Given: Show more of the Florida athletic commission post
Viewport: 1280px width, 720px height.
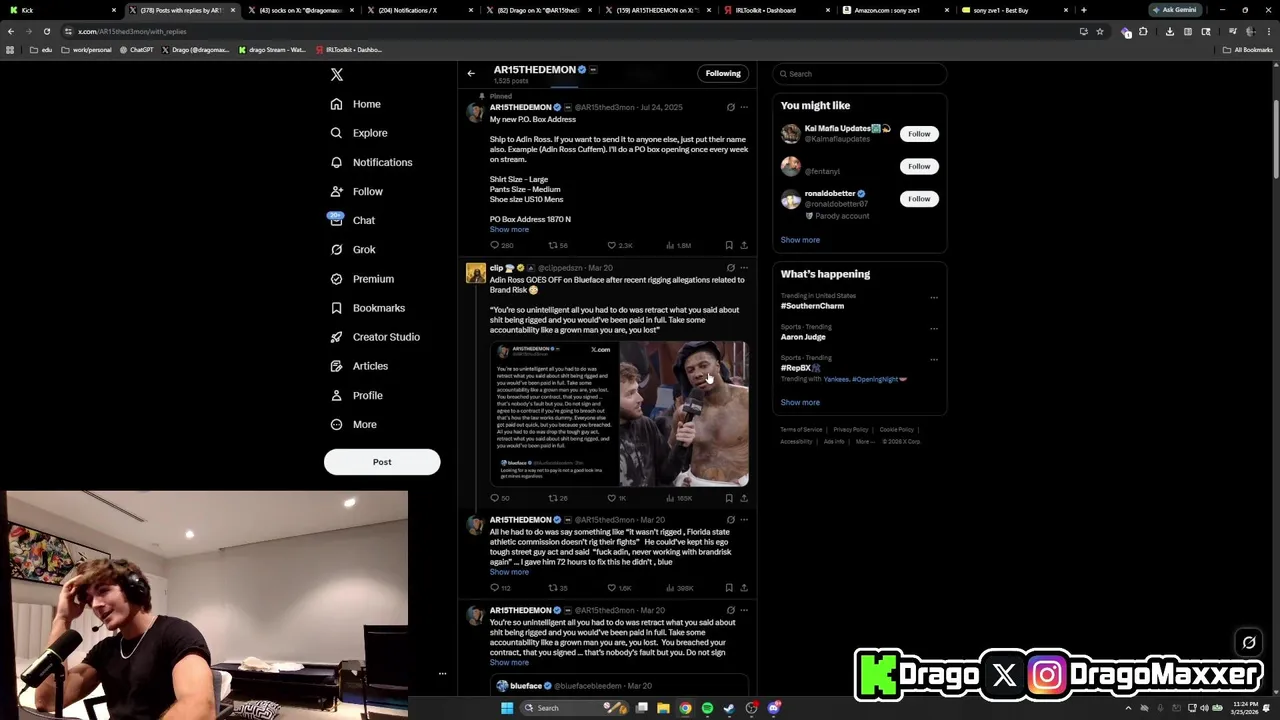Looking at the screenshot, I should click(509, 572).
